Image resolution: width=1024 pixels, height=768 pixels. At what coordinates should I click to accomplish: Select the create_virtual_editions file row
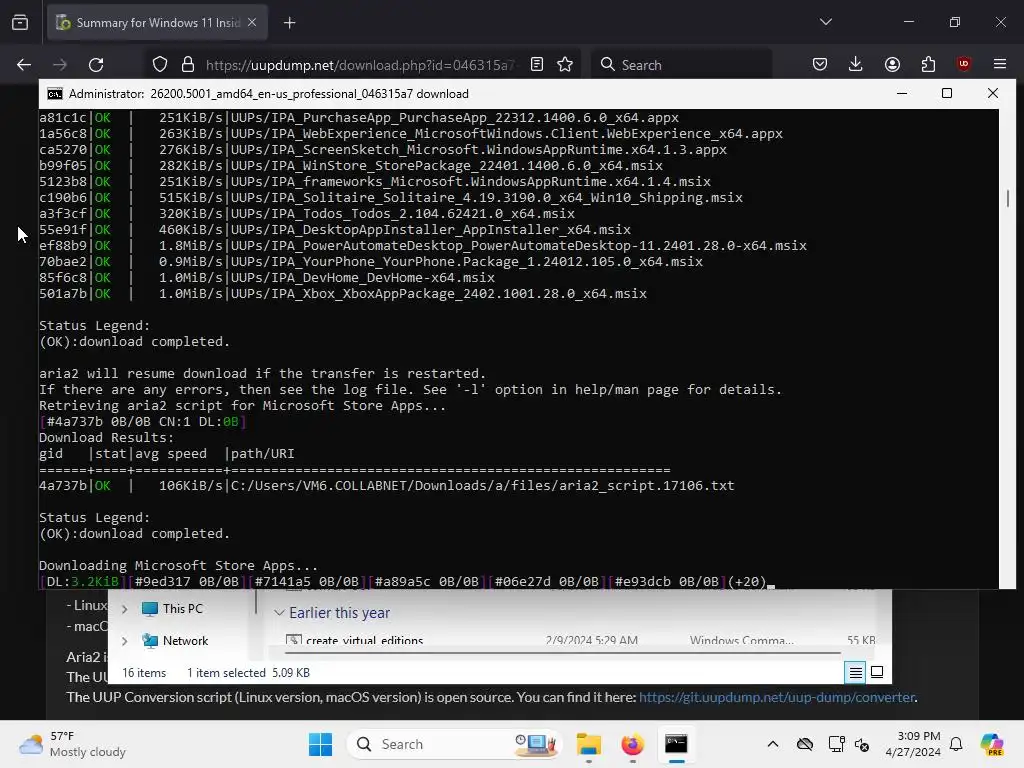581,640
